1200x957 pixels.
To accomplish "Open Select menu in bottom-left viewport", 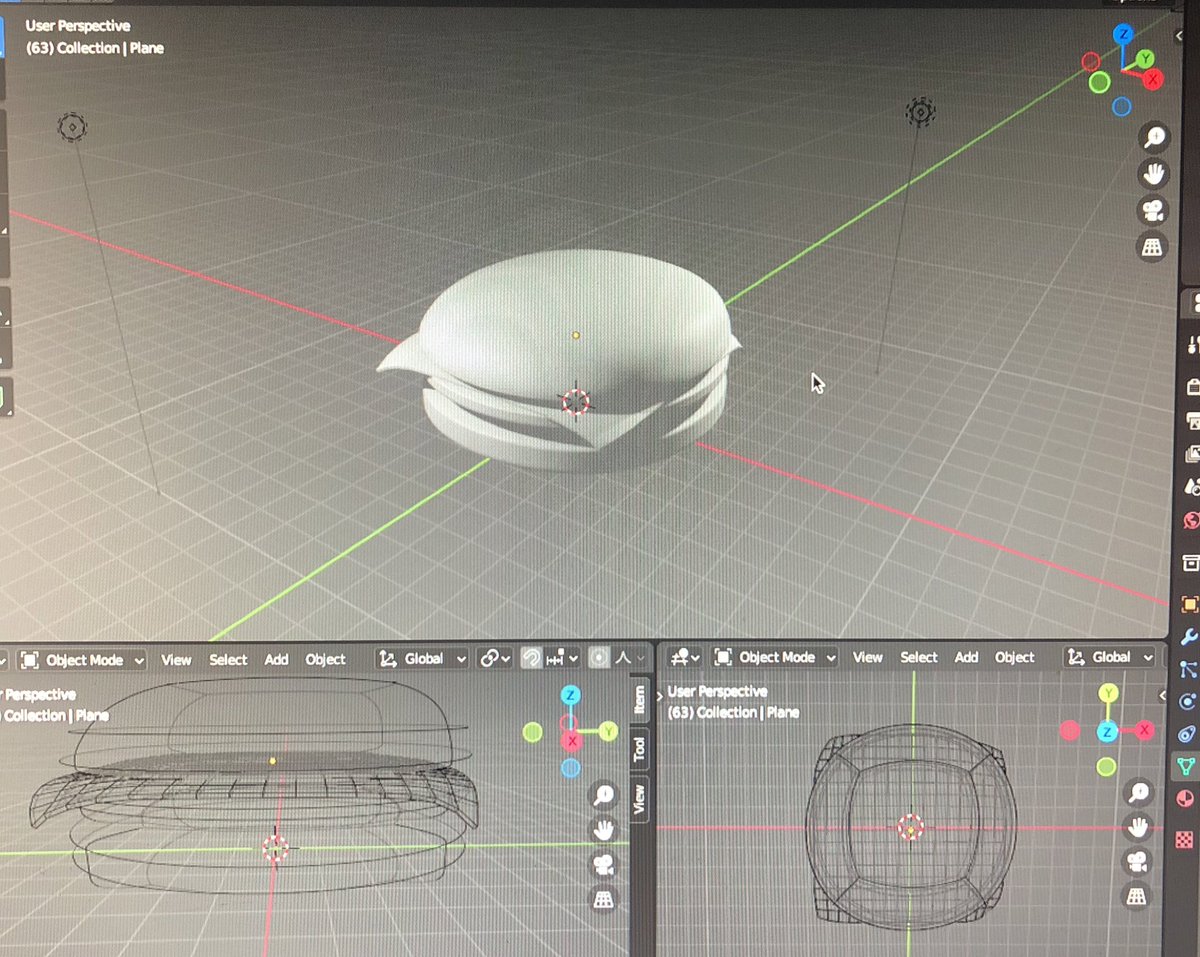I will click(x=228, y=659).
